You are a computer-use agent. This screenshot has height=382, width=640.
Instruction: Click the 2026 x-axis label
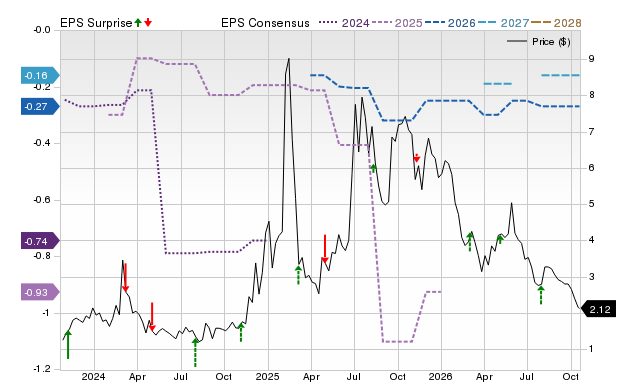tap(440, 376)
